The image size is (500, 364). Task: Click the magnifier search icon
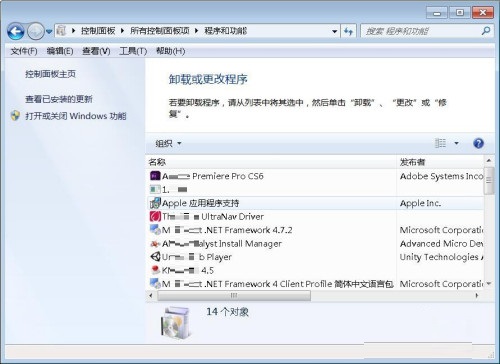486,31
